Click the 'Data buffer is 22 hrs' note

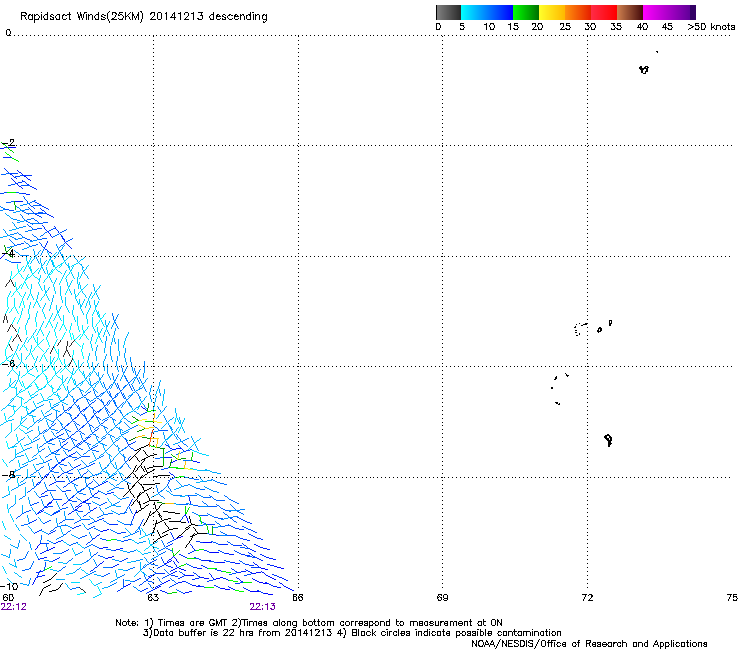[x=352, y=633]
